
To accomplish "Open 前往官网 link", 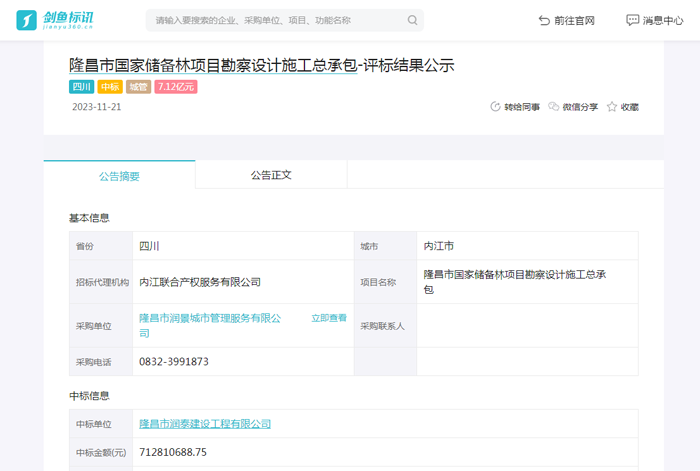I will click(567, 21).
